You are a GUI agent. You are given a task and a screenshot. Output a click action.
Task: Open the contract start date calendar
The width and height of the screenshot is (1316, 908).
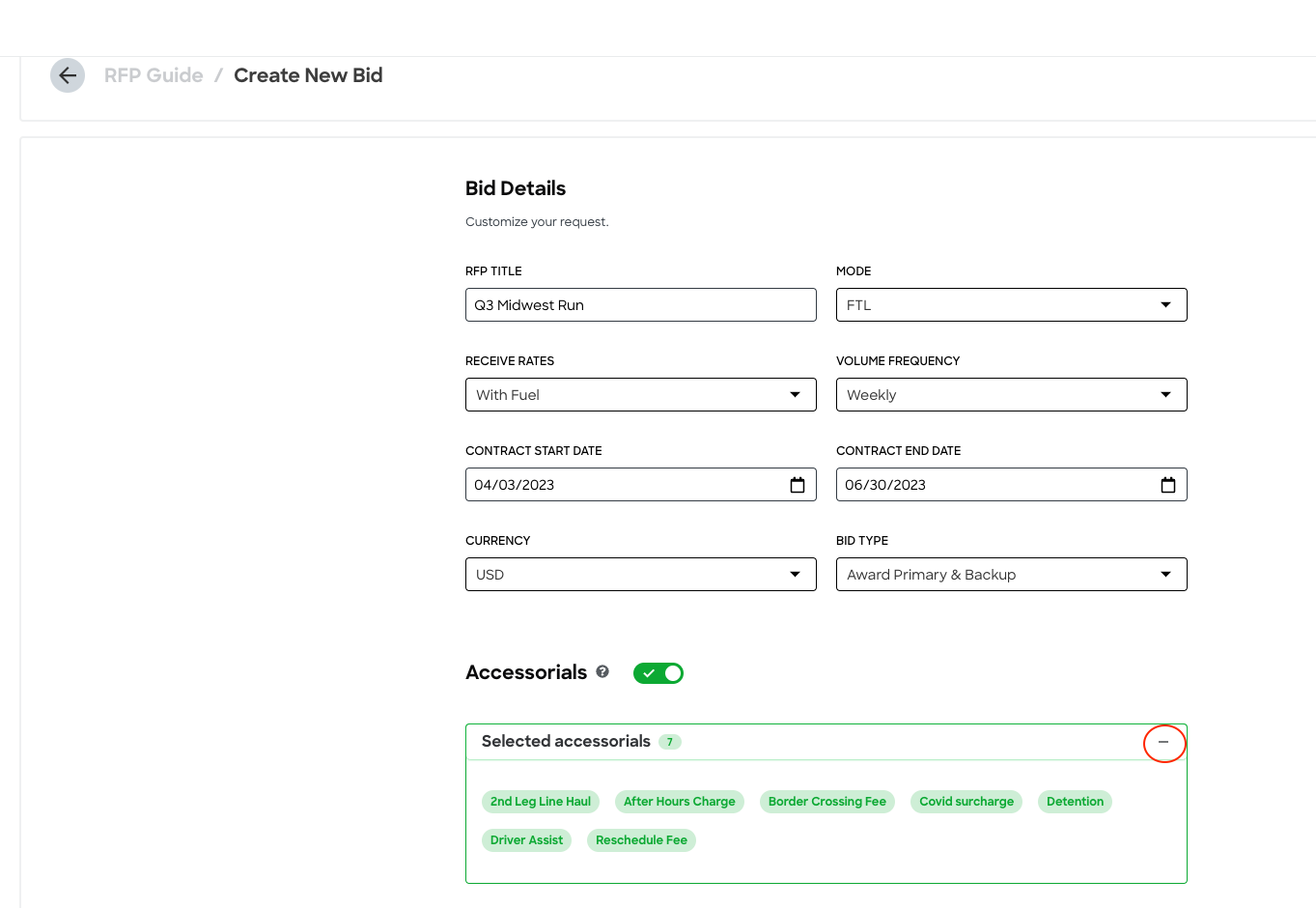[798, 485]
